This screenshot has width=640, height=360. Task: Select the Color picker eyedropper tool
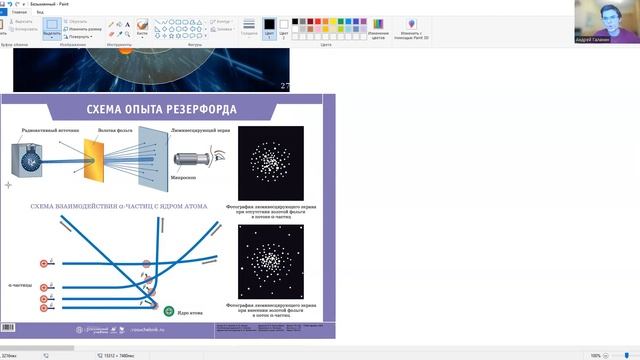119,34
